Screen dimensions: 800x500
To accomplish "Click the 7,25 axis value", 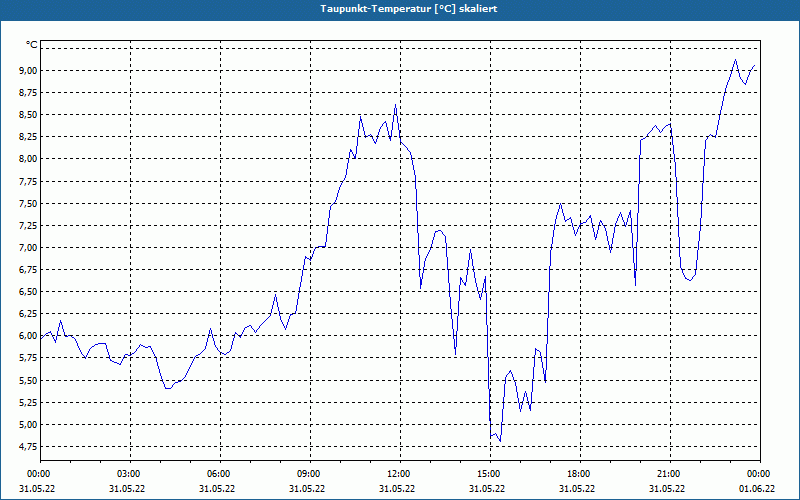I will (x=29, y=226).
